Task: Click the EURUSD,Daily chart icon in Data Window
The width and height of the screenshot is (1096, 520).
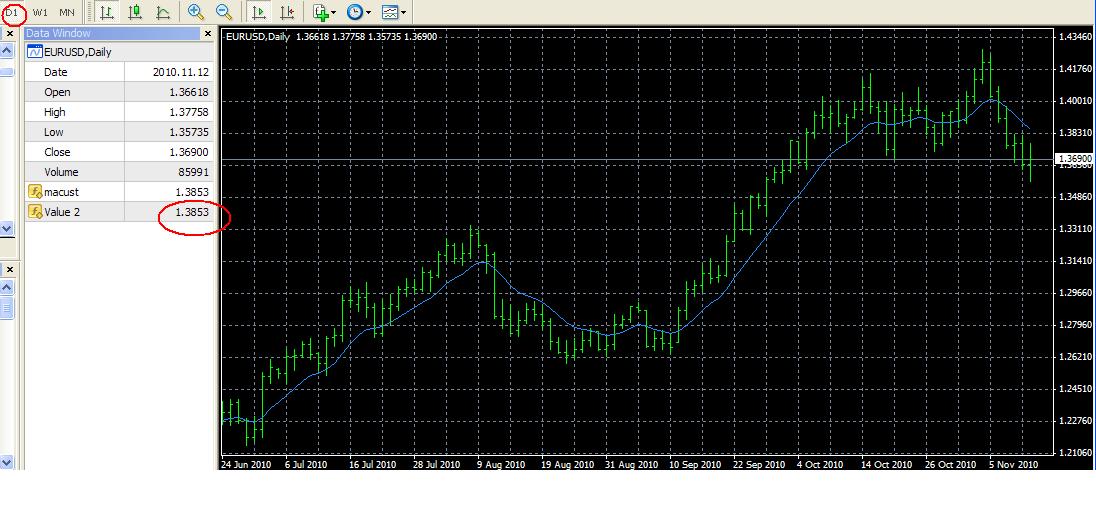Action: pos(34,52)
